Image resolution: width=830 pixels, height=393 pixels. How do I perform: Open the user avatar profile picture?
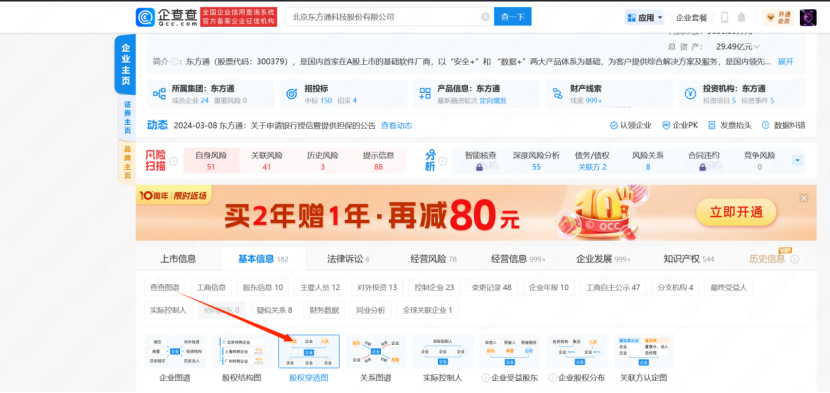808,17
